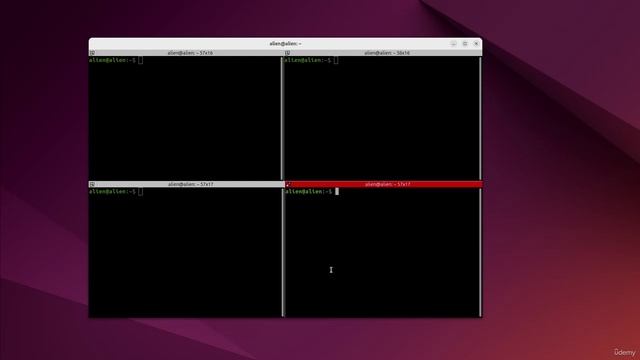Click the red title bar of active pane

click(x=383, y=184)
